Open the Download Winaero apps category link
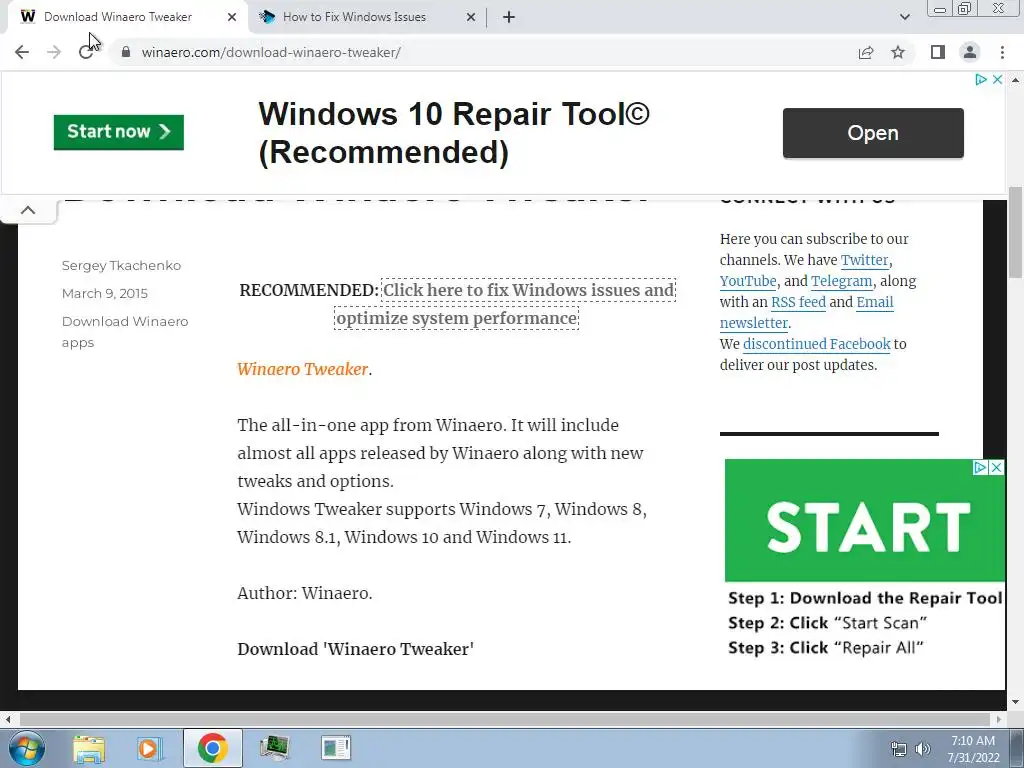This screenshot has height=768, width=1024. coord(125,332)
